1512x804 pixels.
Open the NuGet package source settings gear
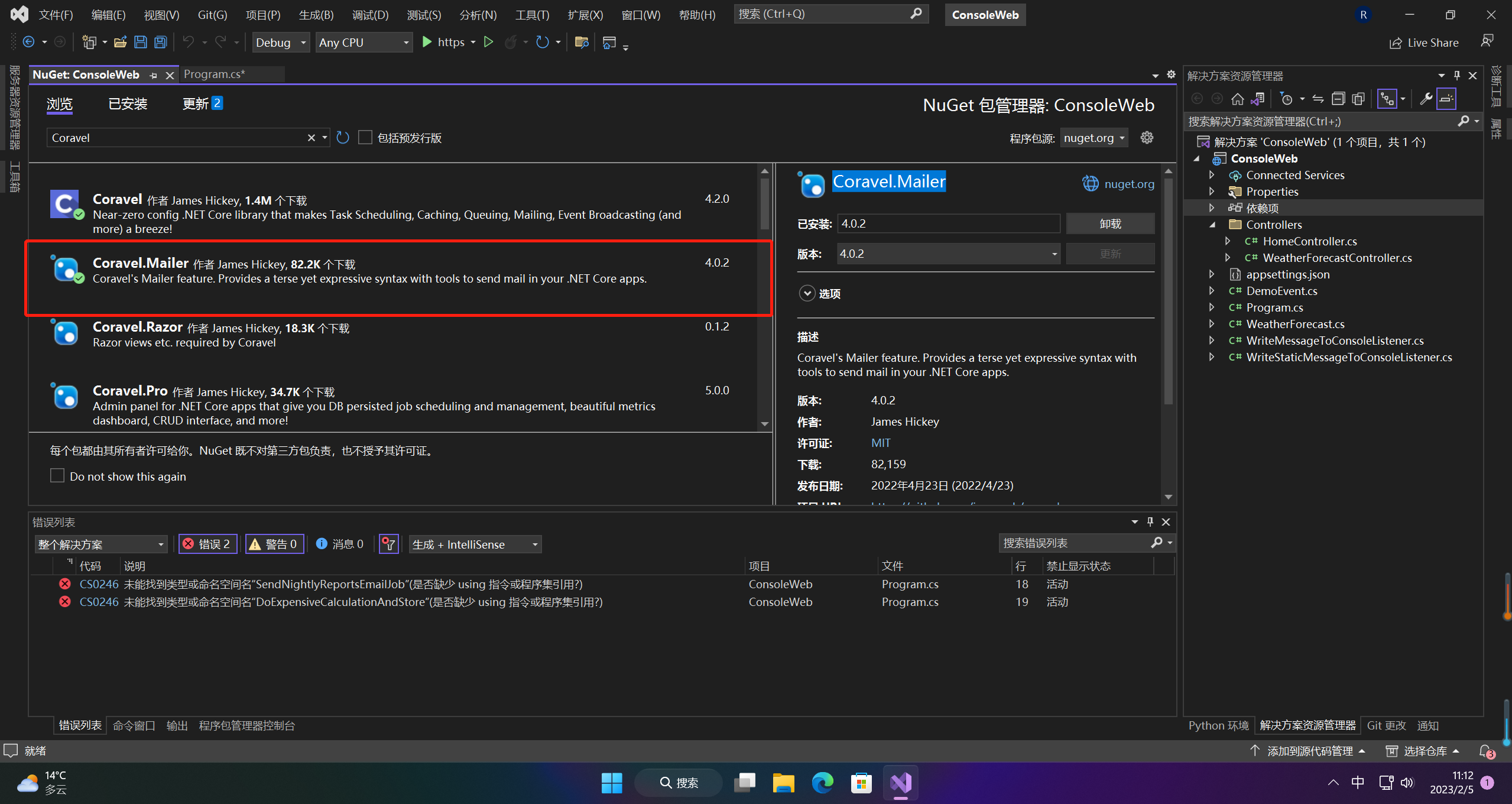pos(1146,137)
